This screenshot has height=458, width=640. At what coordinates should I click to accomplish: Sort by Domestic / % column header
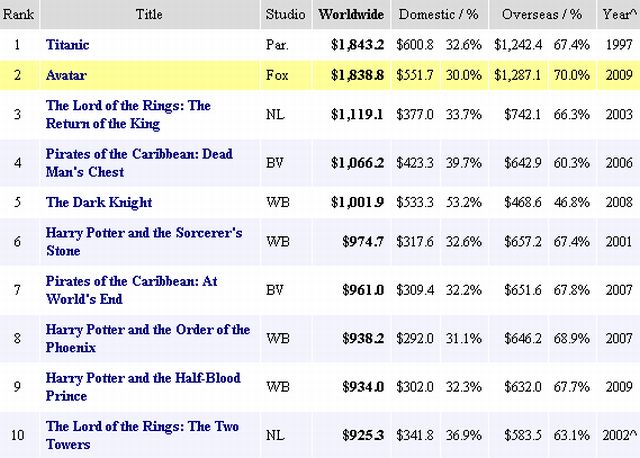tap(435, 15)
